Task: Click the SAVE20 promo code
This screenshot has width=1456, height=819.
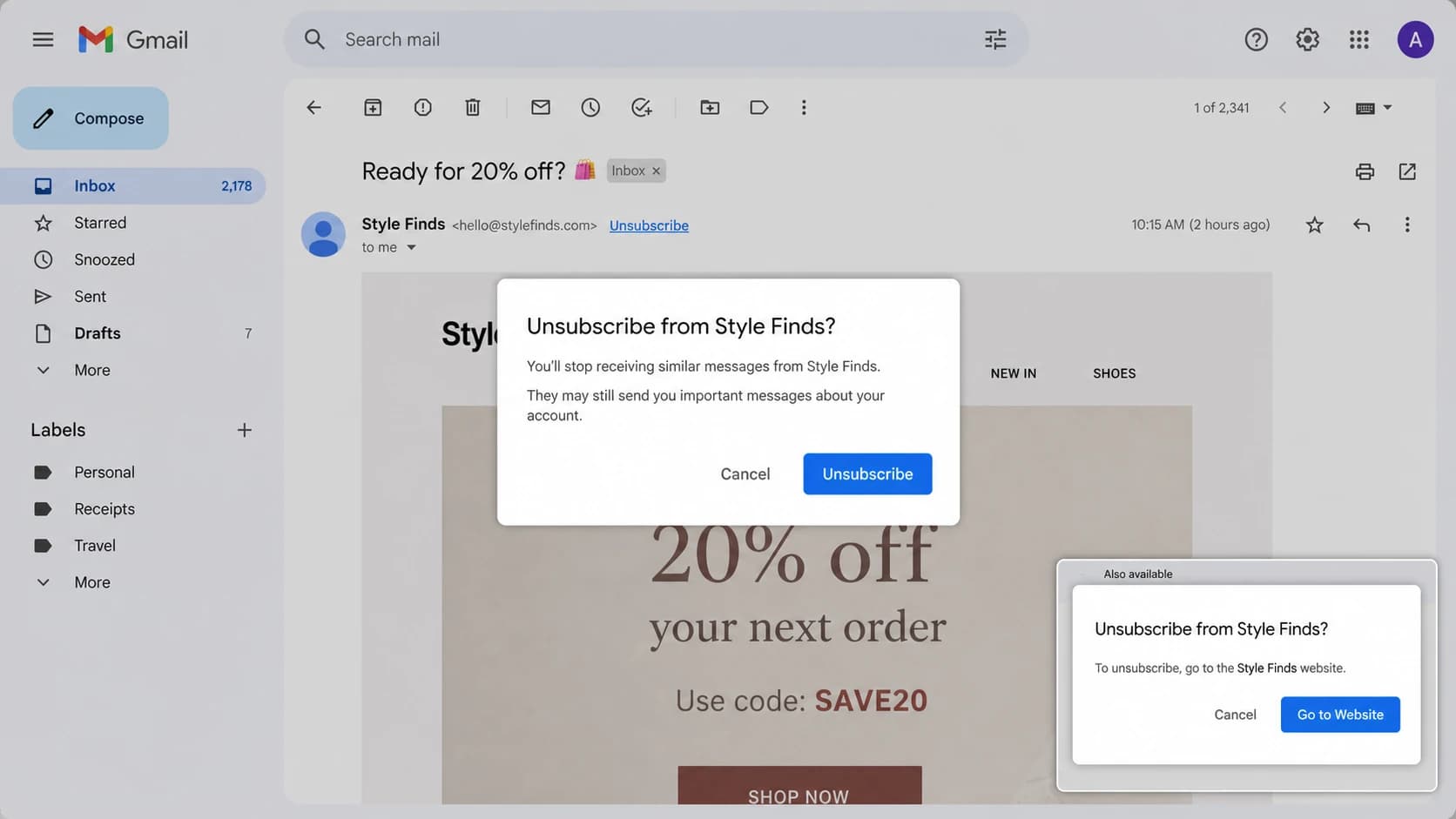Action: click(871, 701)
